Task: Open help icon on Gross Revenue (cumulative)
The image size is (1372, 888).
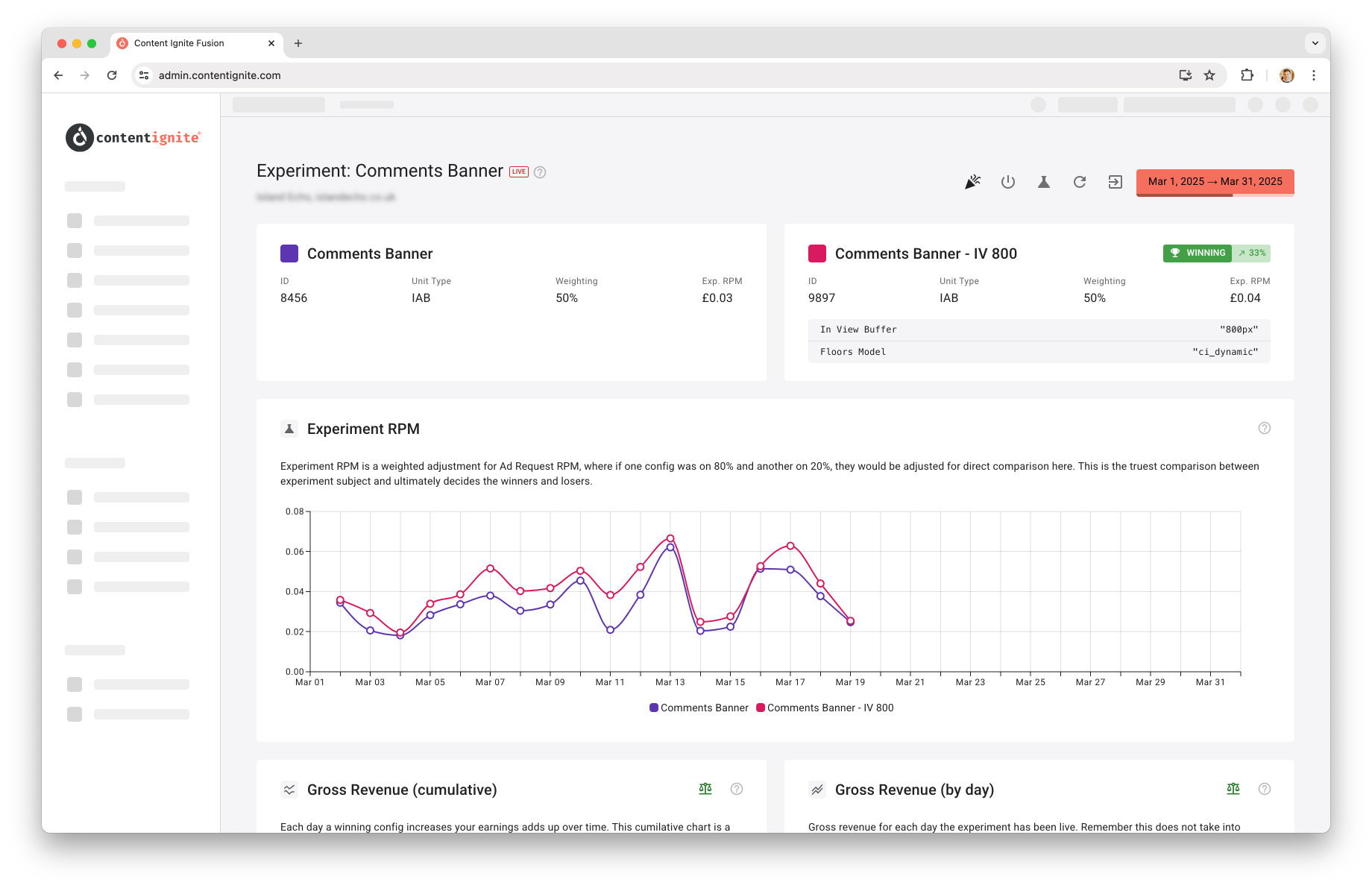Action: [737, 789]
